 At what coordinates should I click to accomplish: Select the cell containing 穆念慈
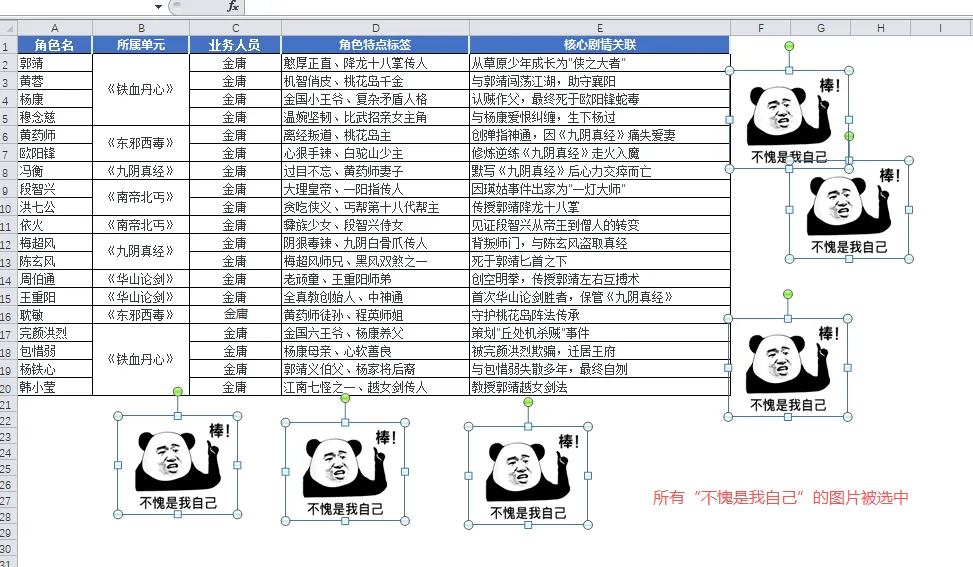pos(55,117)
